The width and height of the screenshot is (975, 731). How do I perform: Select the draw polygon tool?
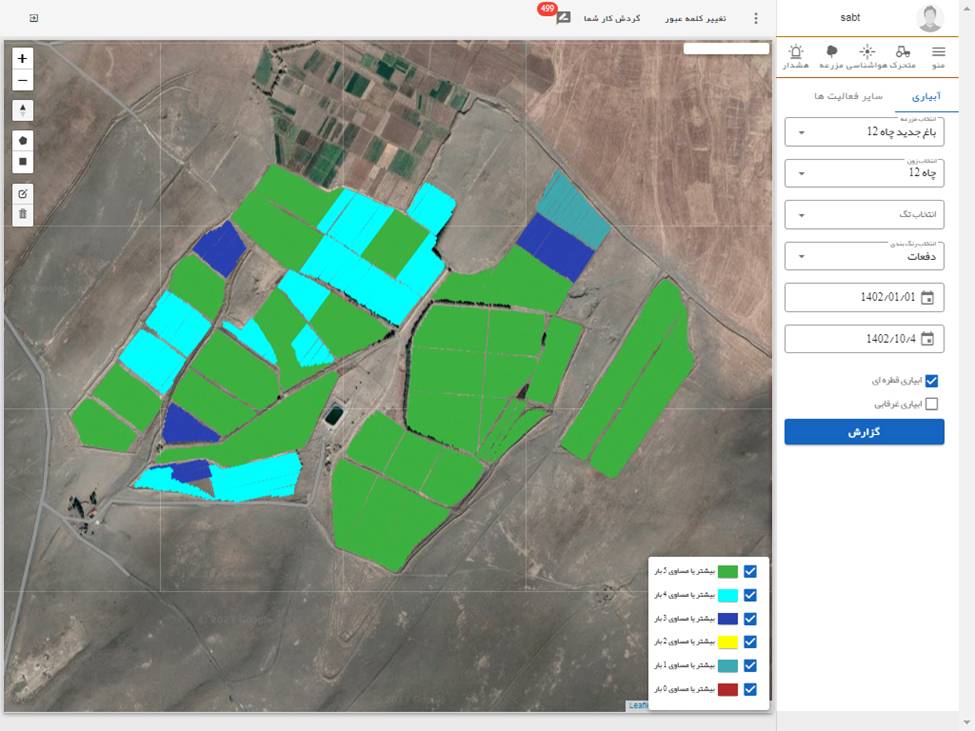coord(23,139)
